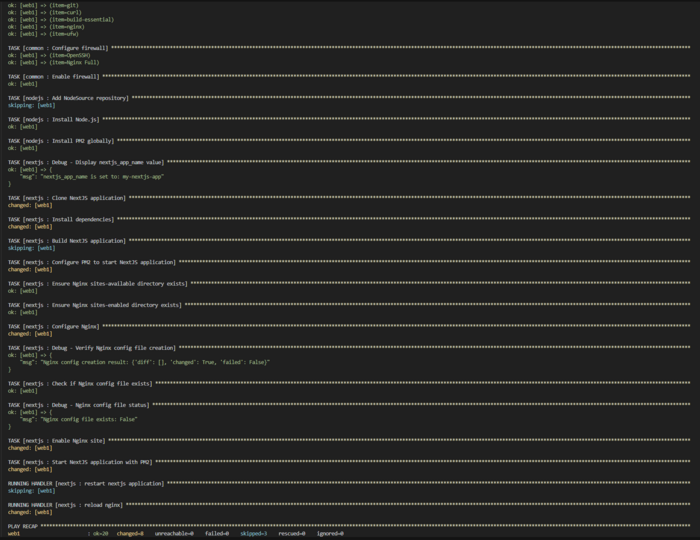
Task: Select "TASK [nodejs : Add NodeSource repository]" line
Action: tap(68, 98)
